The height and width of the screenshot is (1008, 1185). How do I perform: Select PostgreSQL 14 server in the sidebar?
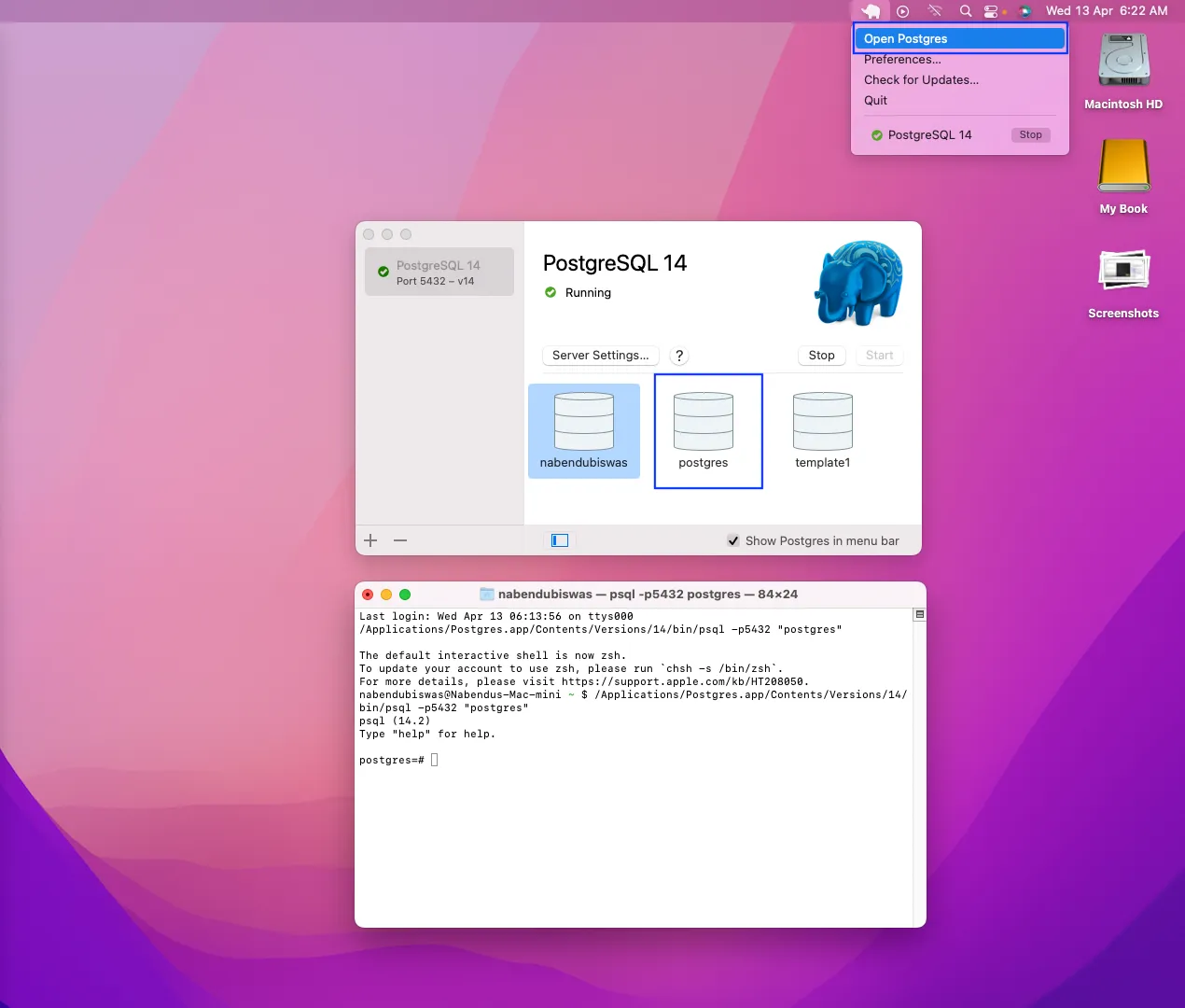tap(439, 272)
